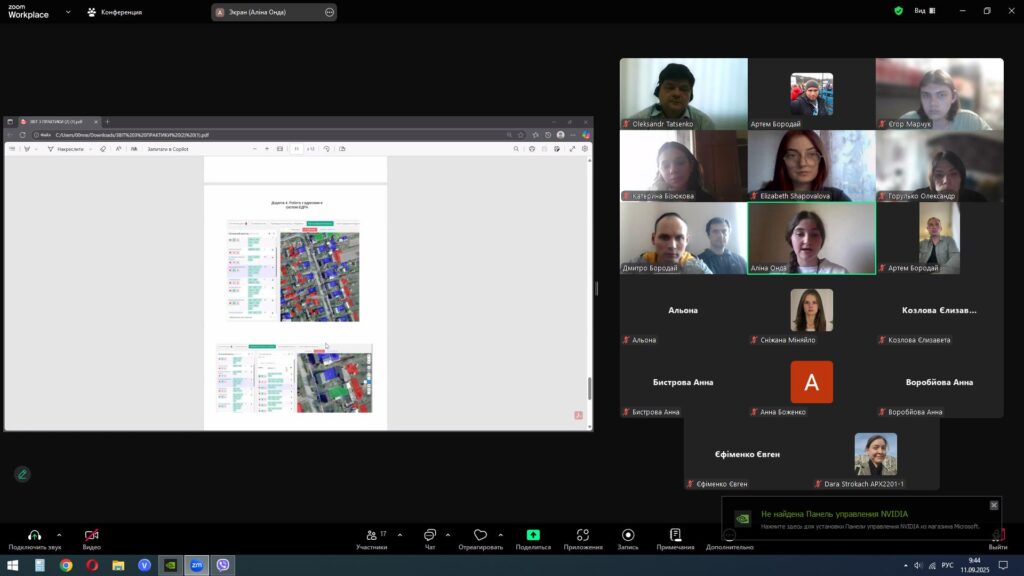1024x576 pixels.
Task: Click the shared browser's PDF document tab
Action: point(59,121)
